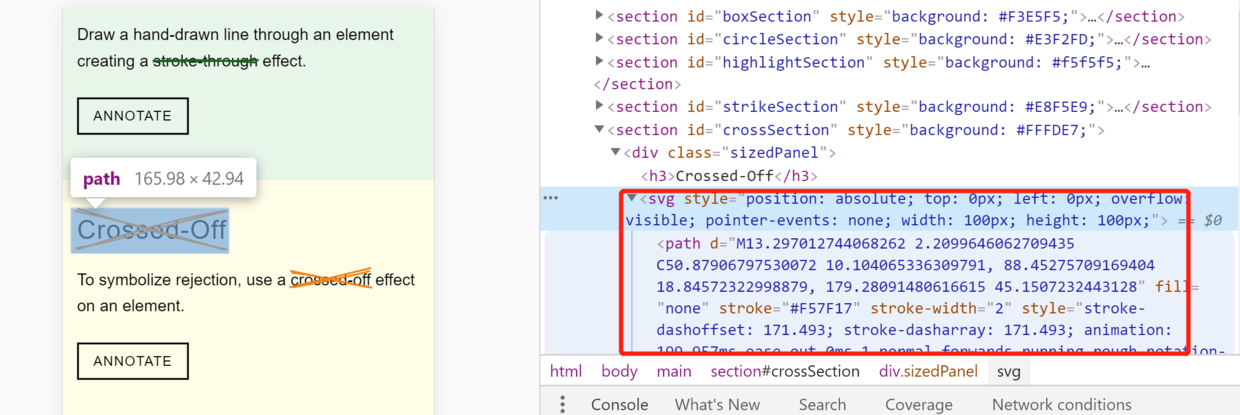1240x415 pixels.
Task: Collapse the crossSection element node
Action: point(600,130)
